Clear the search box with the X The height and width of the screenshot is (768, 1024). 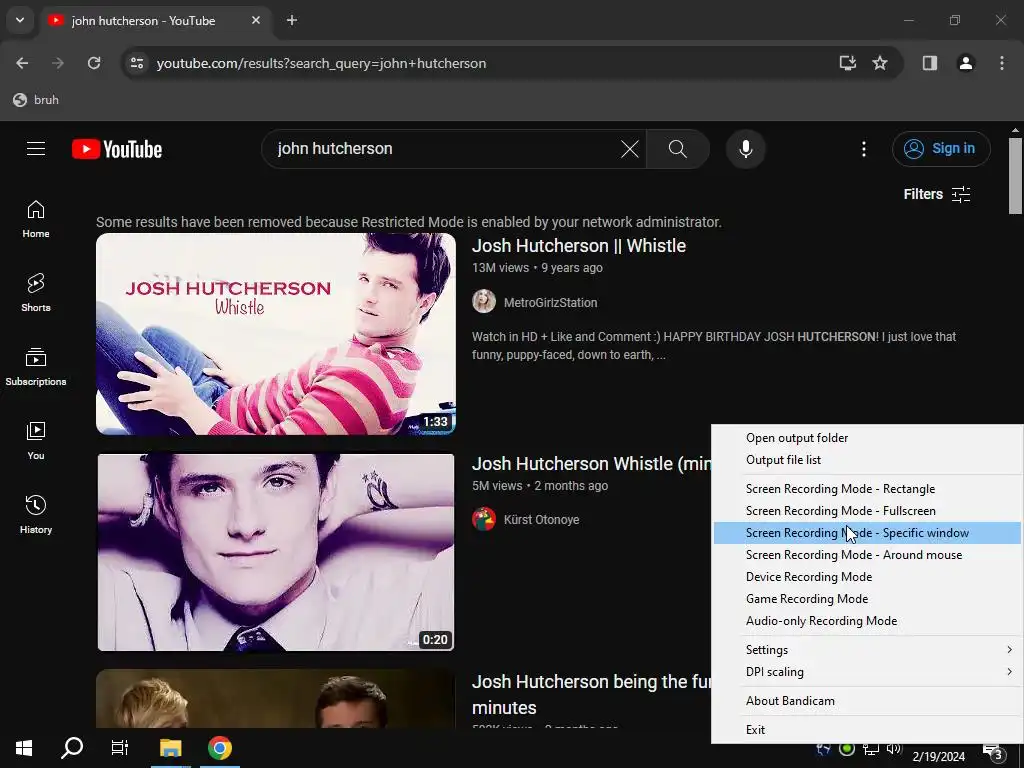click(630, 149)
